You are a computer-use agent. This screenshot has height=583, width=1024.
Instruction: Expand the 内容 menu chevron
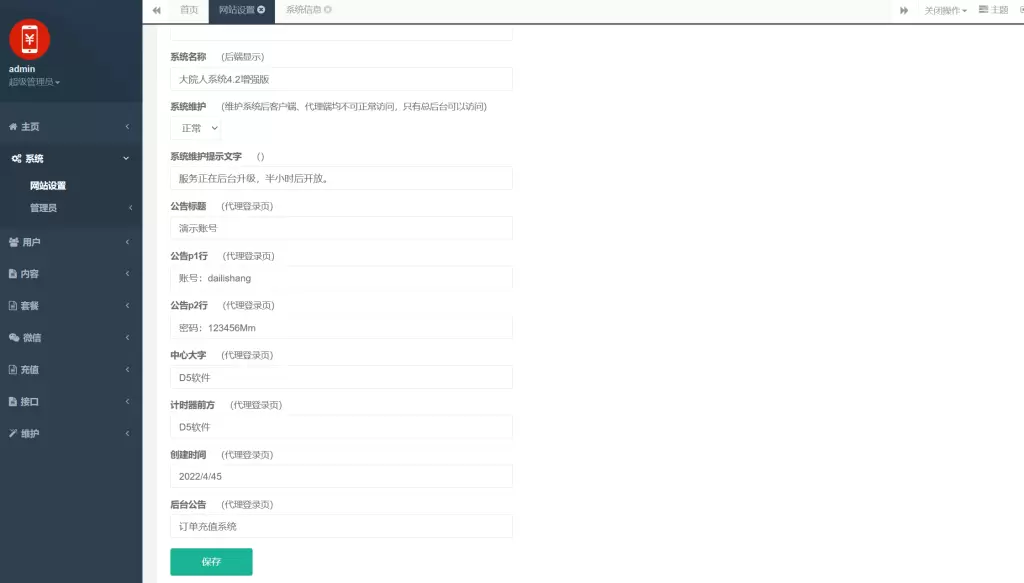[x=127, y=274]
